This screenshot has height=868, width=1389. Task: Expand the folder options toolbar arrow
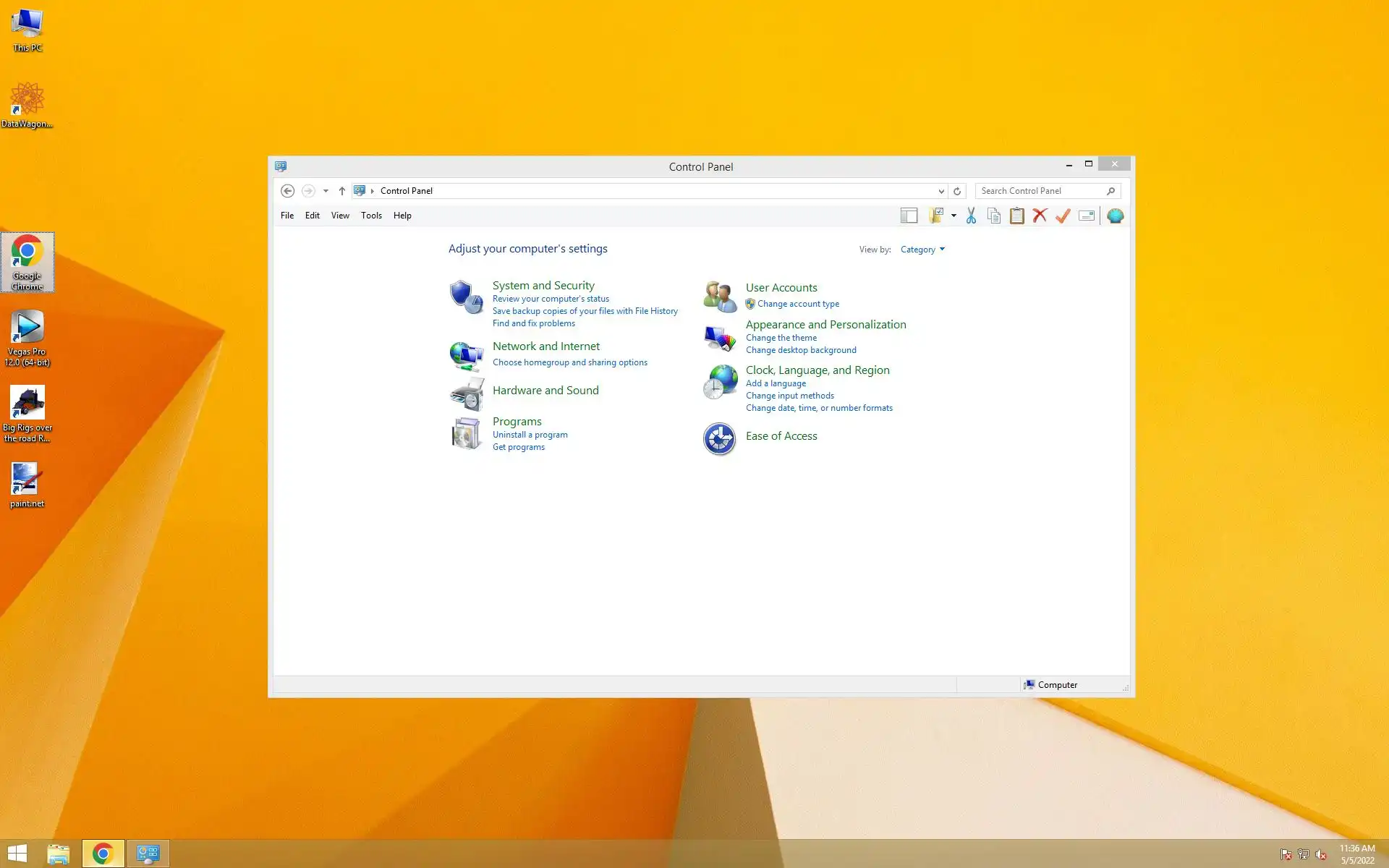tap(953, 216)
